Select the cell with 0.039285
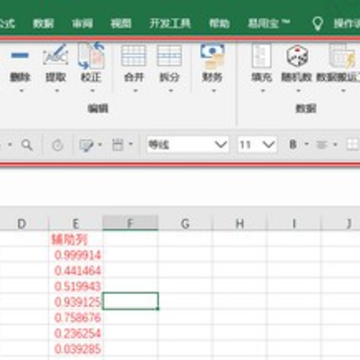The height and width of the screenshot is (360, 360). tap(76, 349)
